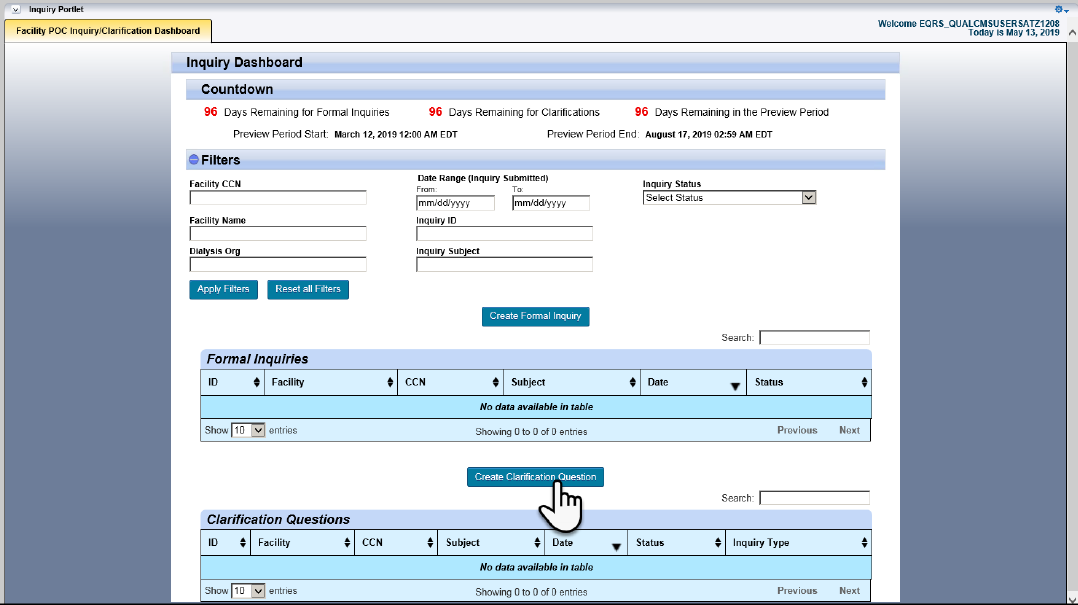The image size is (1078, 605).
Task: Sort Clarification Questions by Inquiry Type arrows
Action: tap(864, 543)
